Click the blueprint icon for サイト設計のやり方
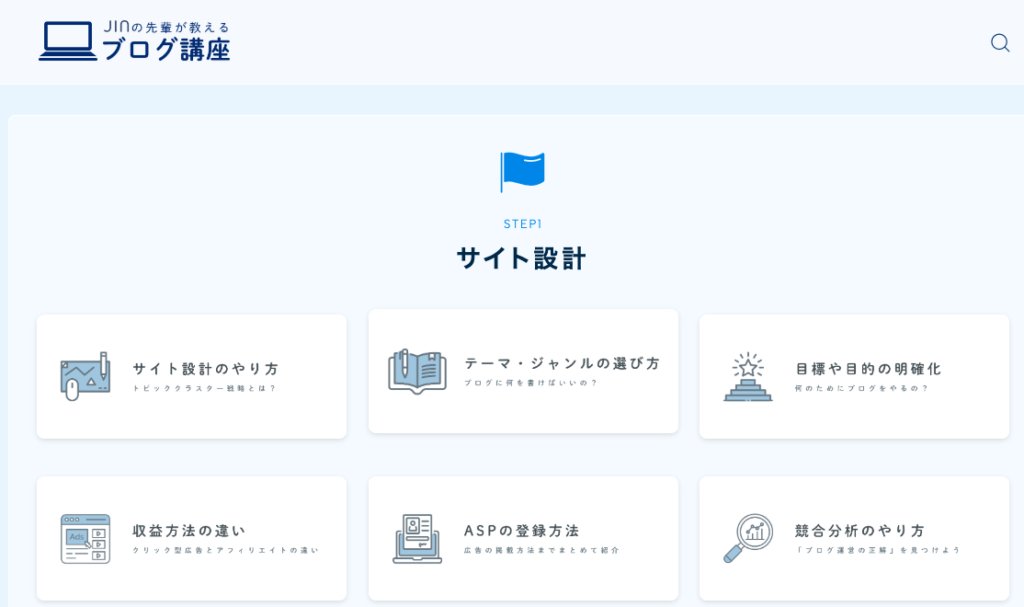 pyautogui.click(x=85, y=376)
